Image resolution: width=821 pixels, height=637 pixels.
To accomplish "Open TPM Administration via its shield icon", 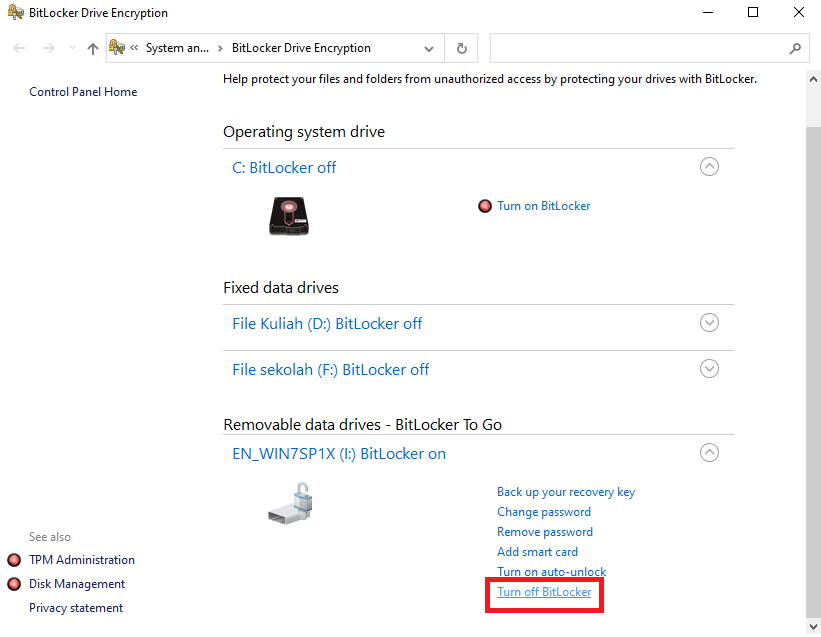I will [13, 559].
